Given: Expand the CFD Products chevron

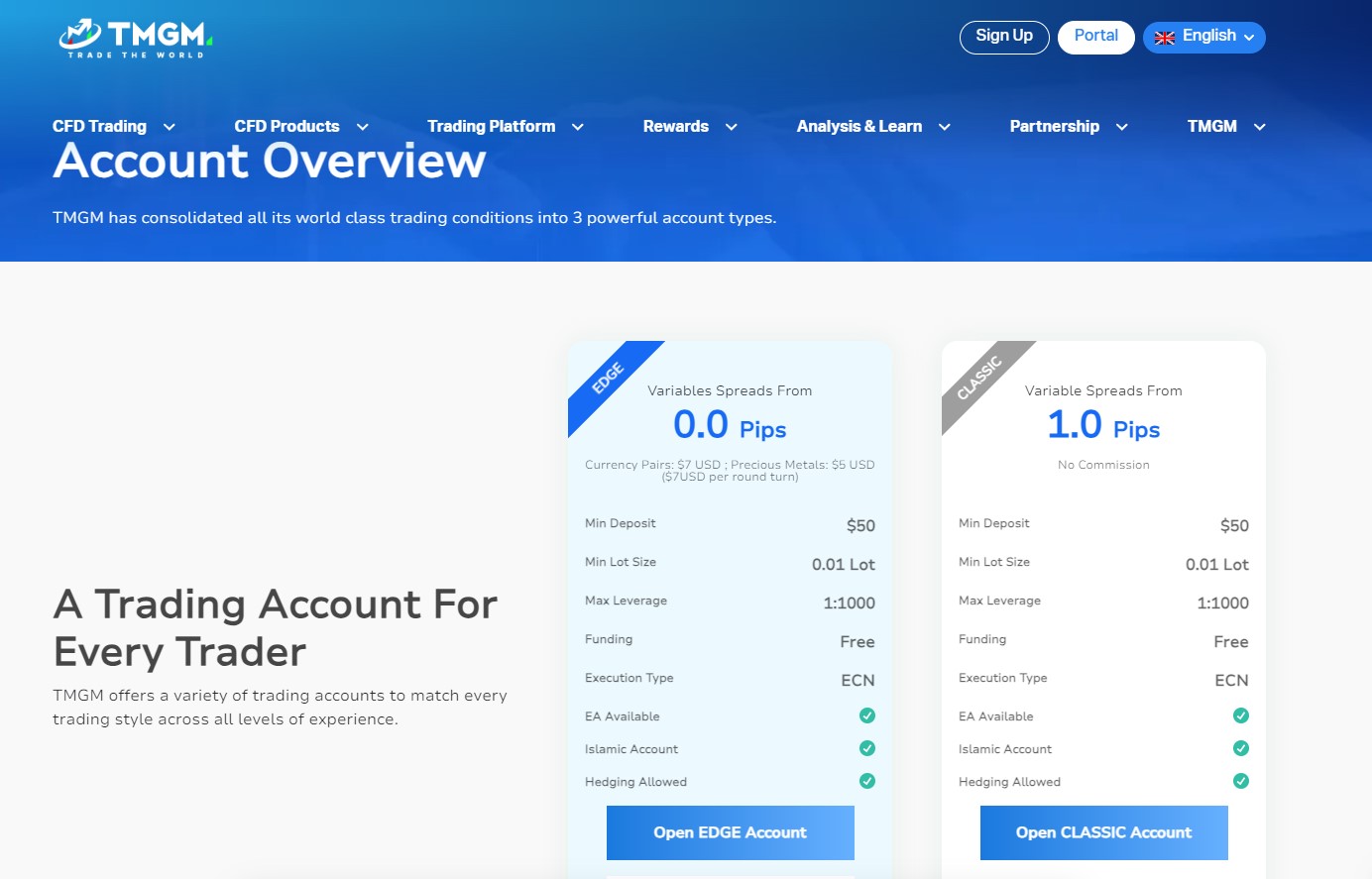Looking at the screenshot, I should (363, 127).
